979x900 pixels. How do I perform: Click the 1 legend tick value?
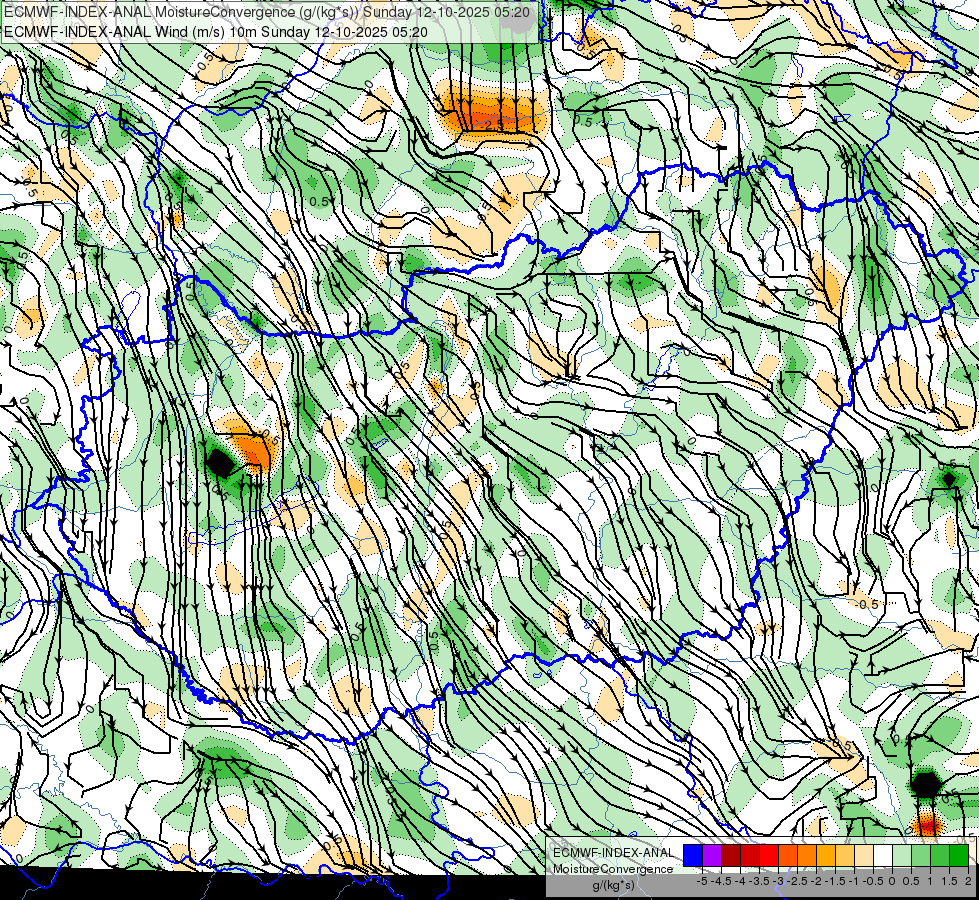click(930, 881)
